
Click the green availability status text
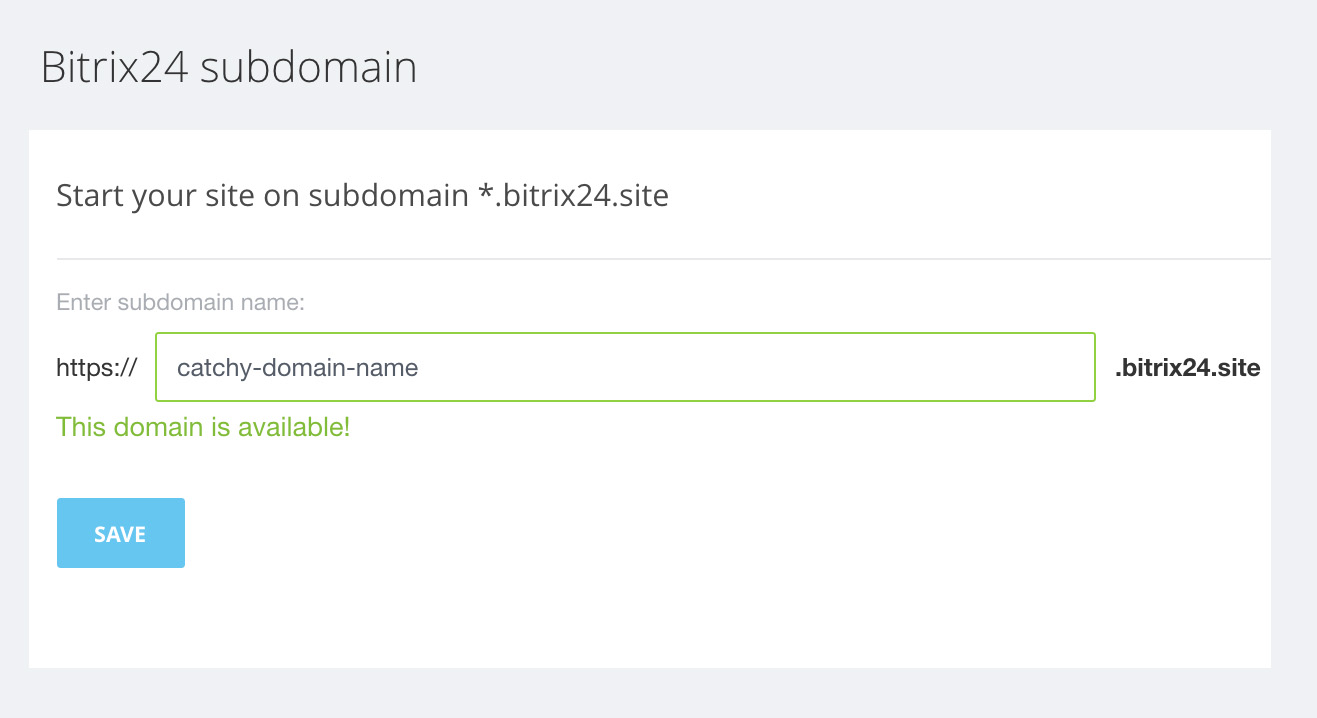pos(203,428)
